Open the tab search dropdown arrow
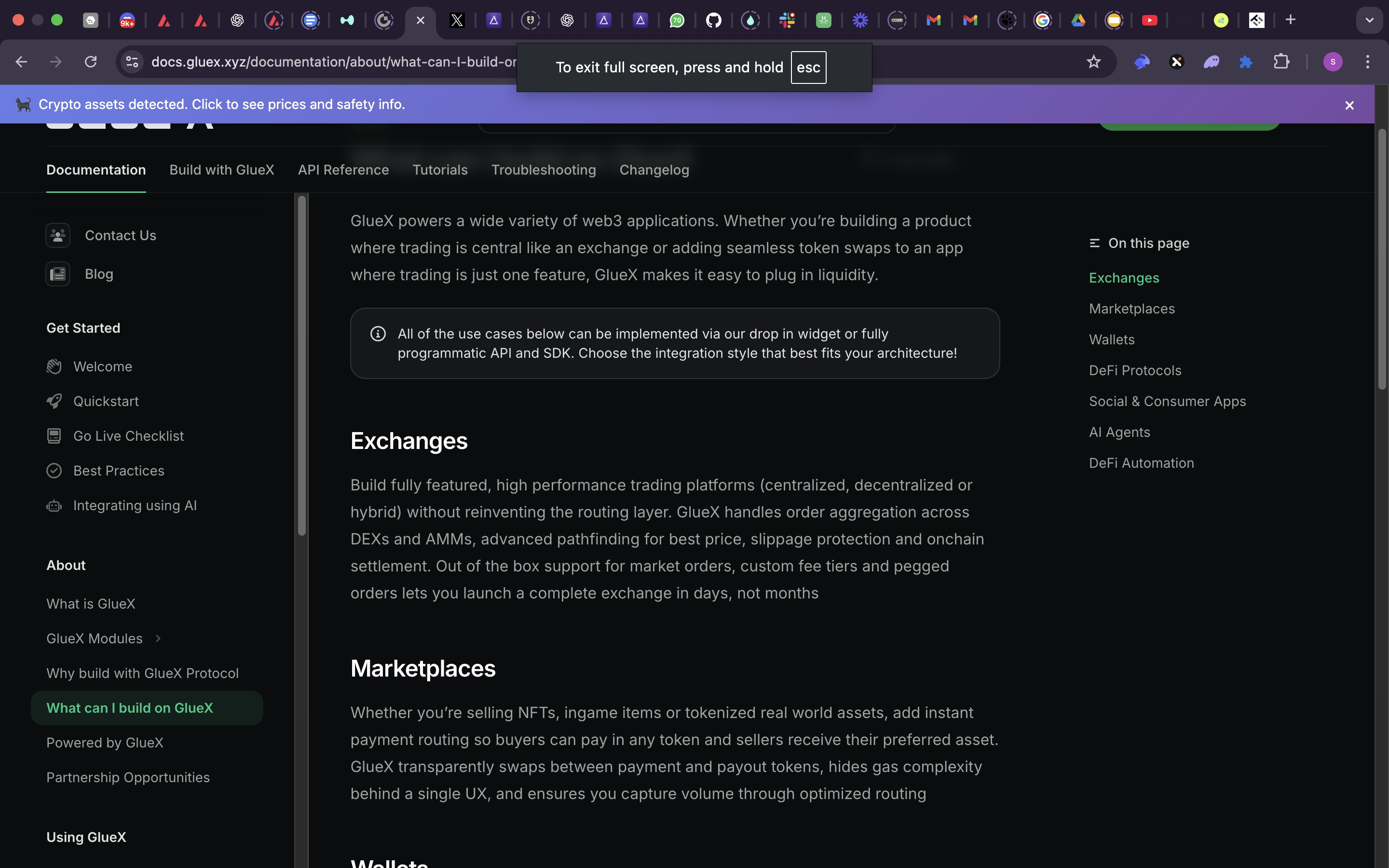Image resolution: width=1389 pixels, height=868 pixels. tap(1369, 20)
